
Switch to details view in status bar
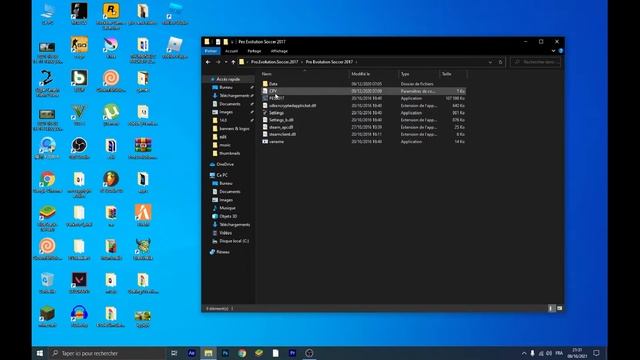551,308
